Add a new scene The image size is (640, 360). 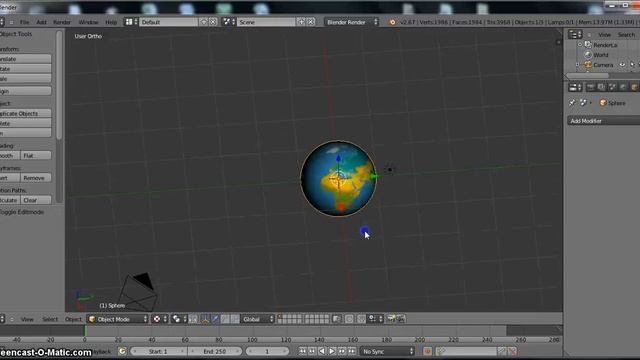301,22
